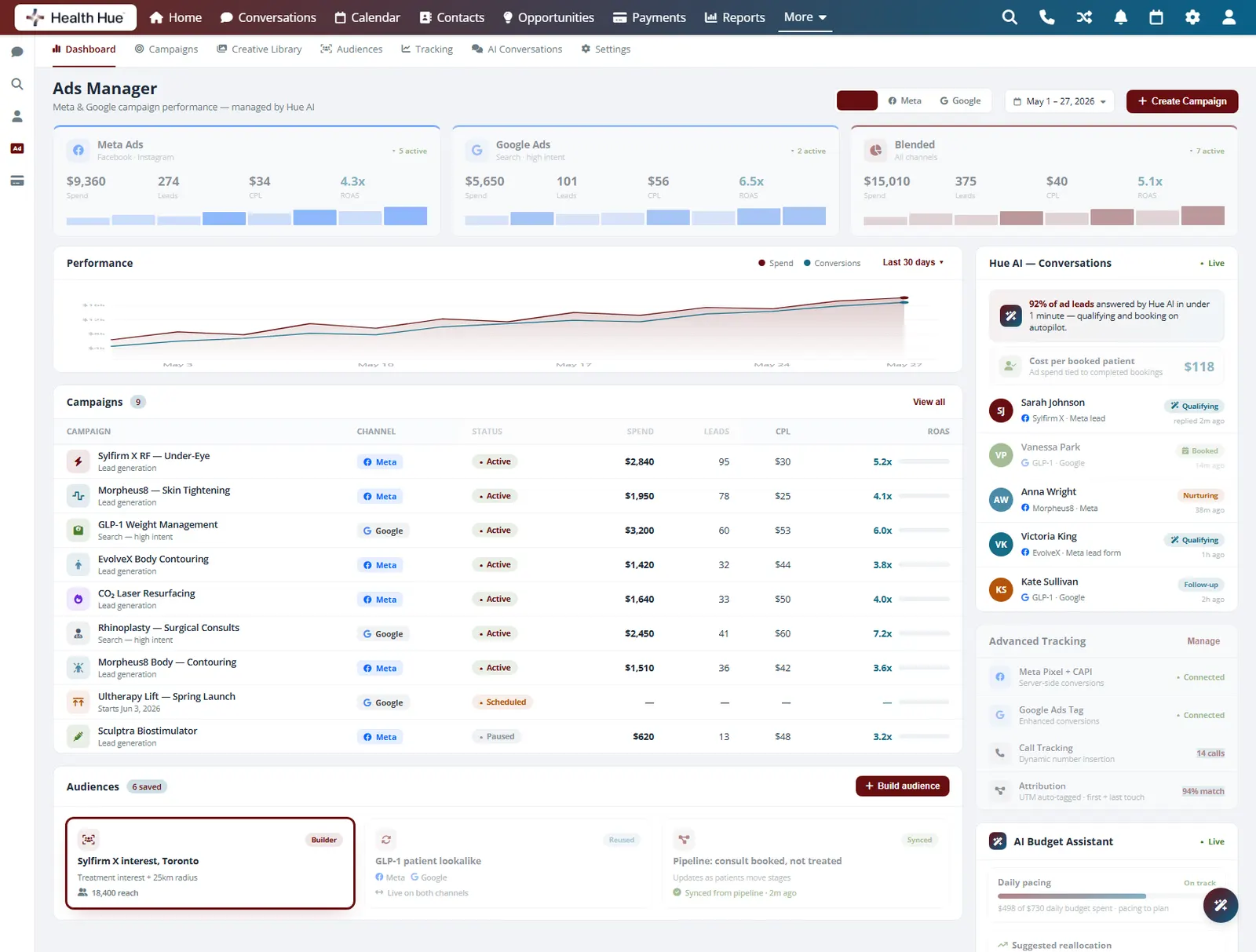Open the Call Tracking 14 calls badge
Viewport: 1256px width, 952px height.
click(x=1210, y=753)
